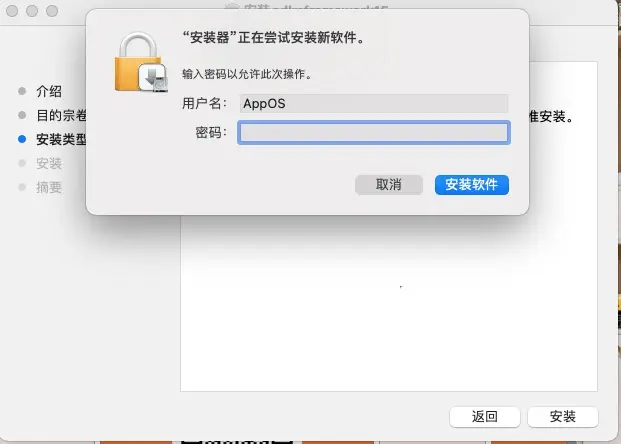621x444 pixels.
Task: Confirm with the blue 安装软件 button
Action: pyautogui.click(x=472, y=185)
